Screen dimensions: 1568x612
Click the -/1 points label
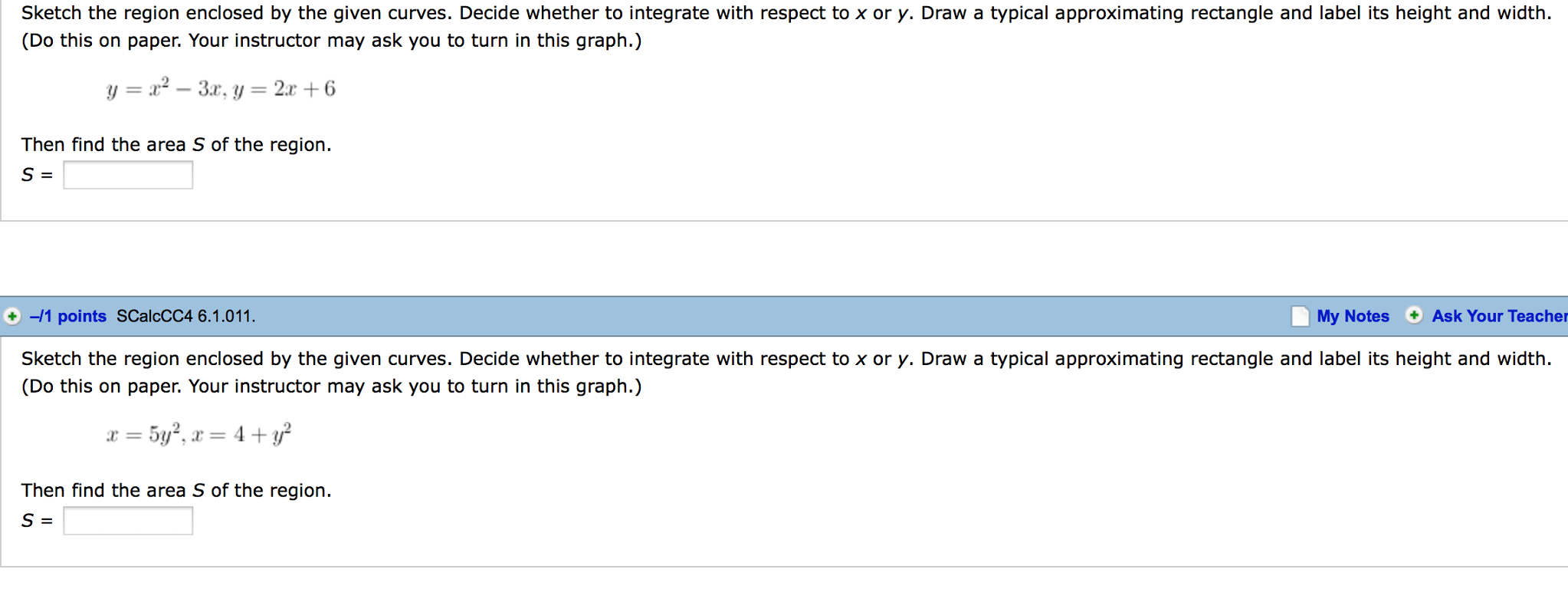(x=67, y=316)
